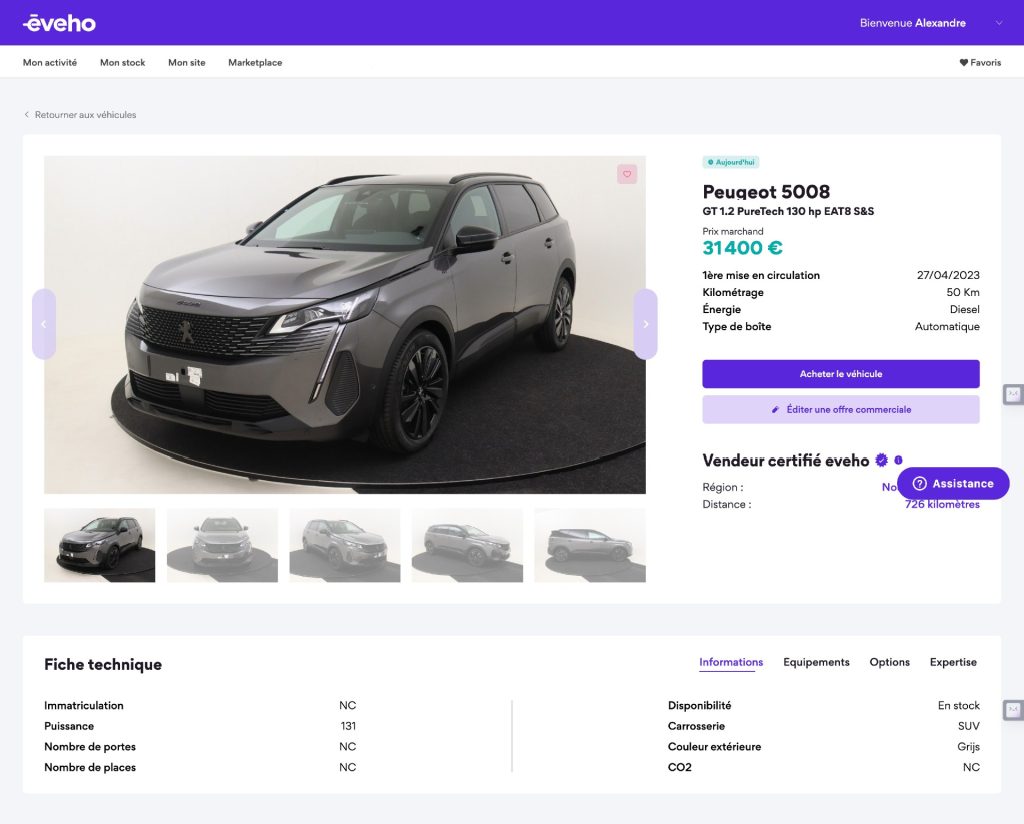
Task: Open the info icon next to Vendeur certifié
Action: tap(898, 460)
